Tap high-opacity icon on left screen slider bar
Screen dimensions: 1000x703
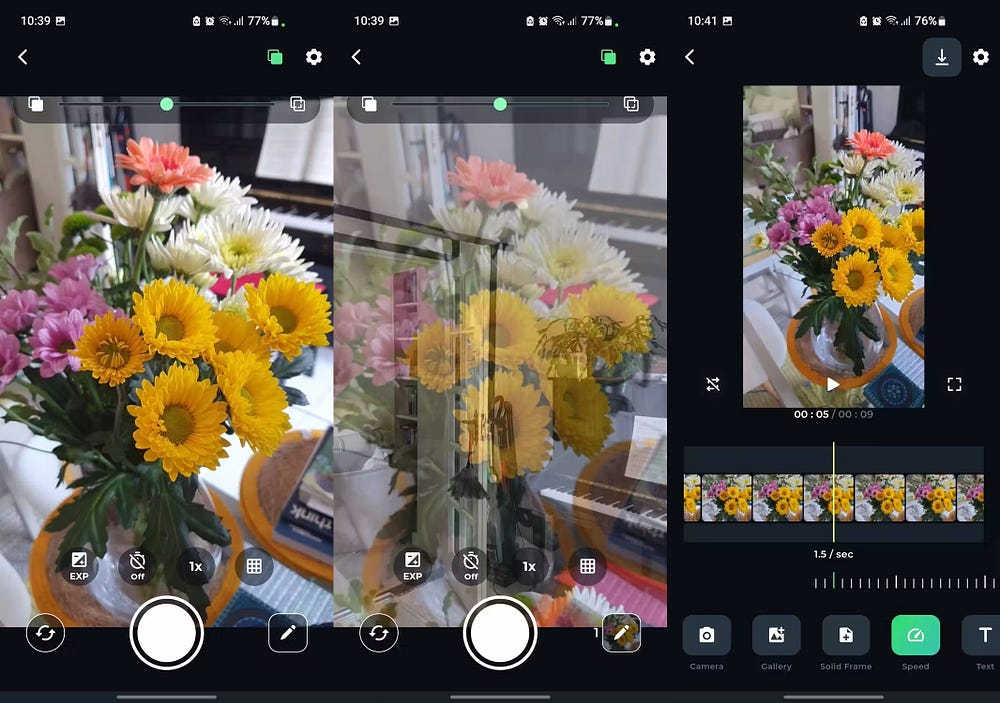tap(298, 104)
